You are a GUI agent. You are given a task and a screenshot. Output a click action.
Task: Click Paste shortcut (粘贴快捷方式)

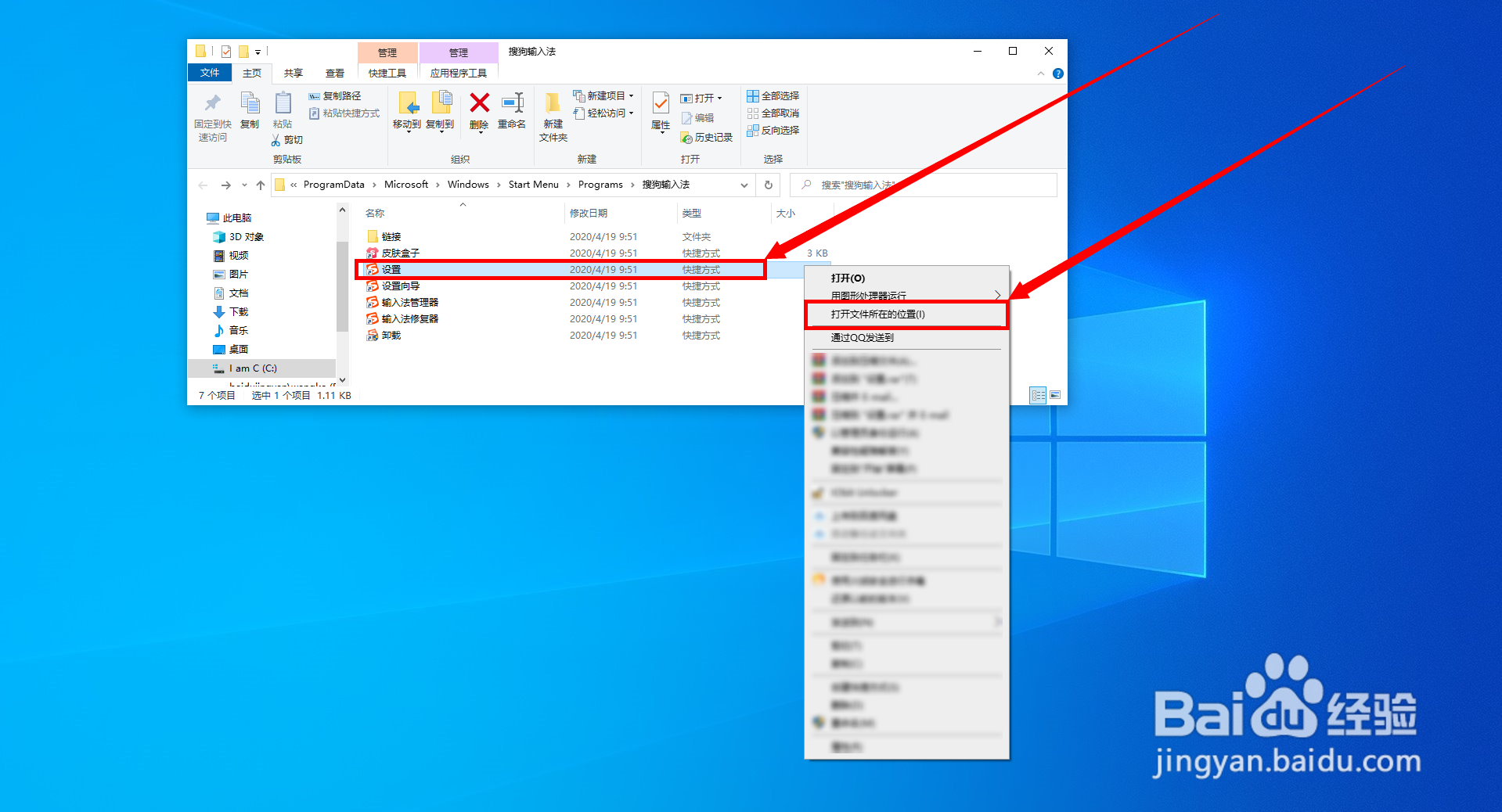(x=344, y=113)
